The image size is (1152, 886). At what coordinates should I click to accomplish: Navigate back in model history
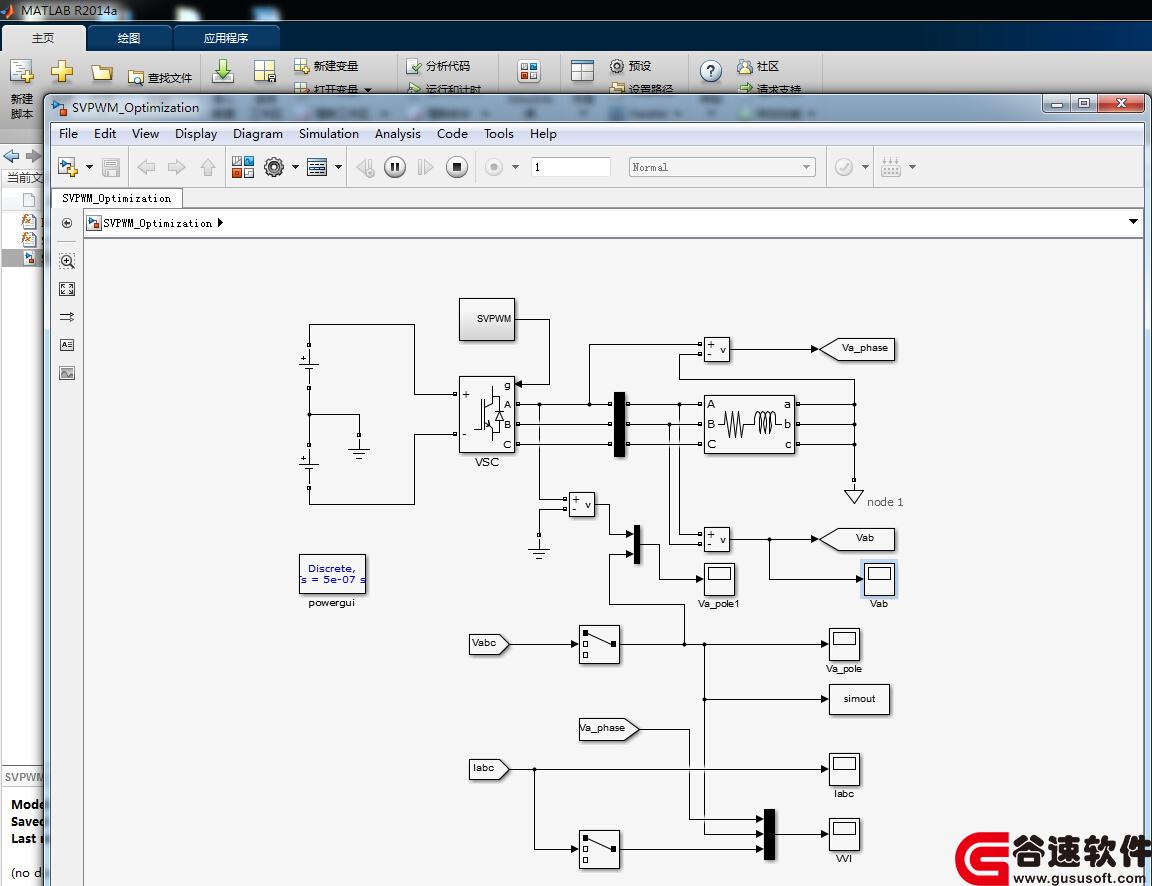coord(146,168)
